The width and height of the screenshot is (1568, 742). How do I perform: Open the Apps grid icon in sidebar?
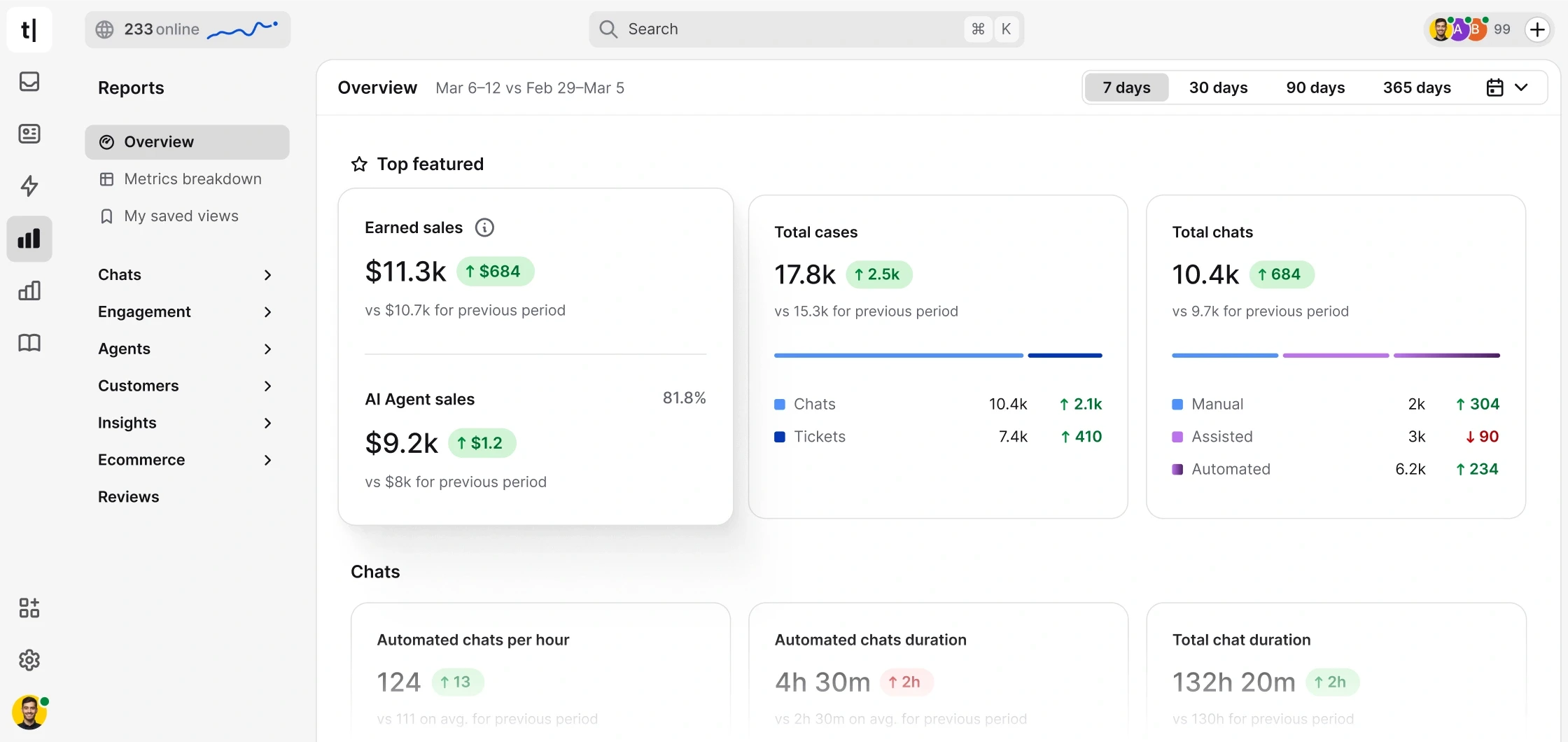[x=29, y=608]
